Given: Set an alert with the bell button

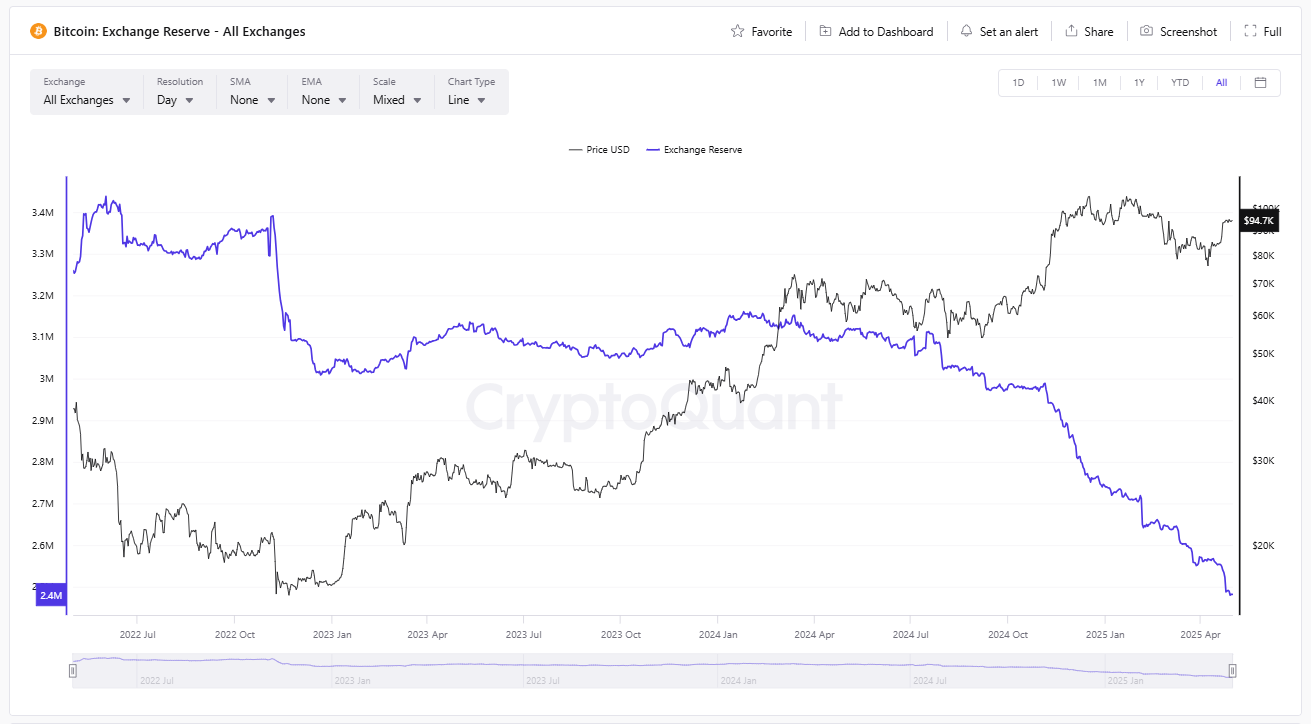Looking at the screenshot, I should click(x=999, y=31).
